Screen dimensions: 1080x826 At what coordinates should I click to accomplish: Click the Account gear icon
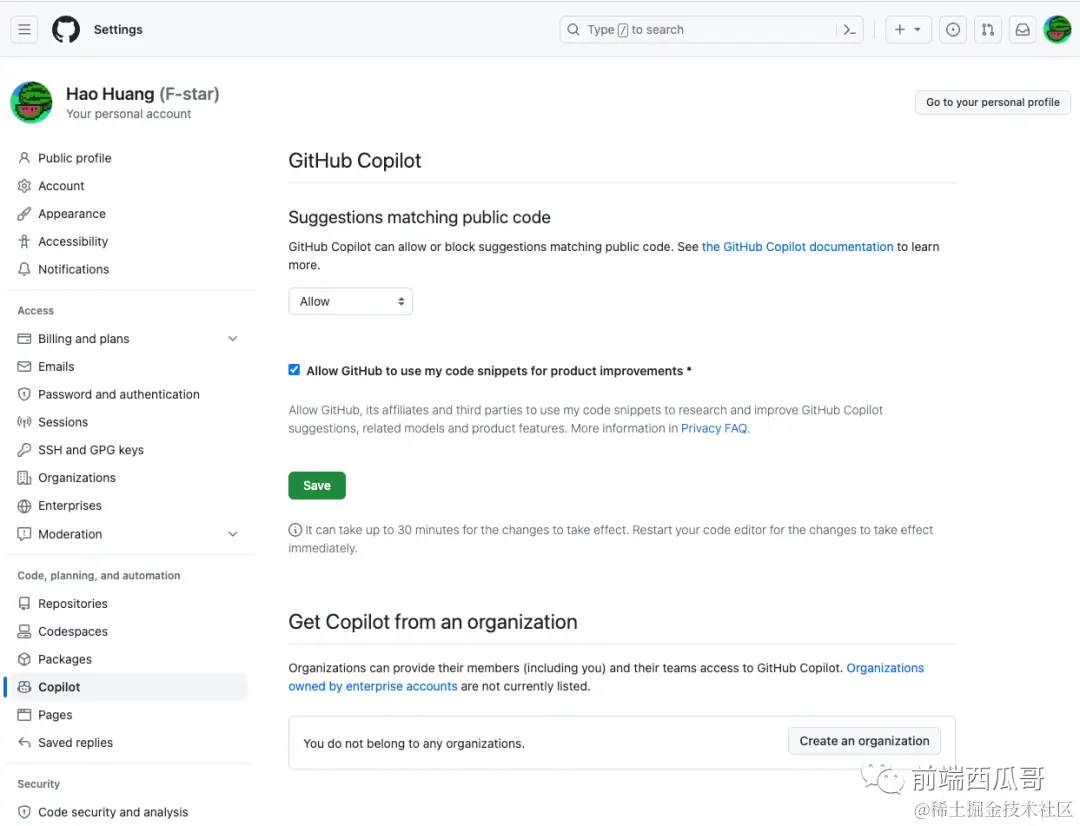click(x=24, y=186)
